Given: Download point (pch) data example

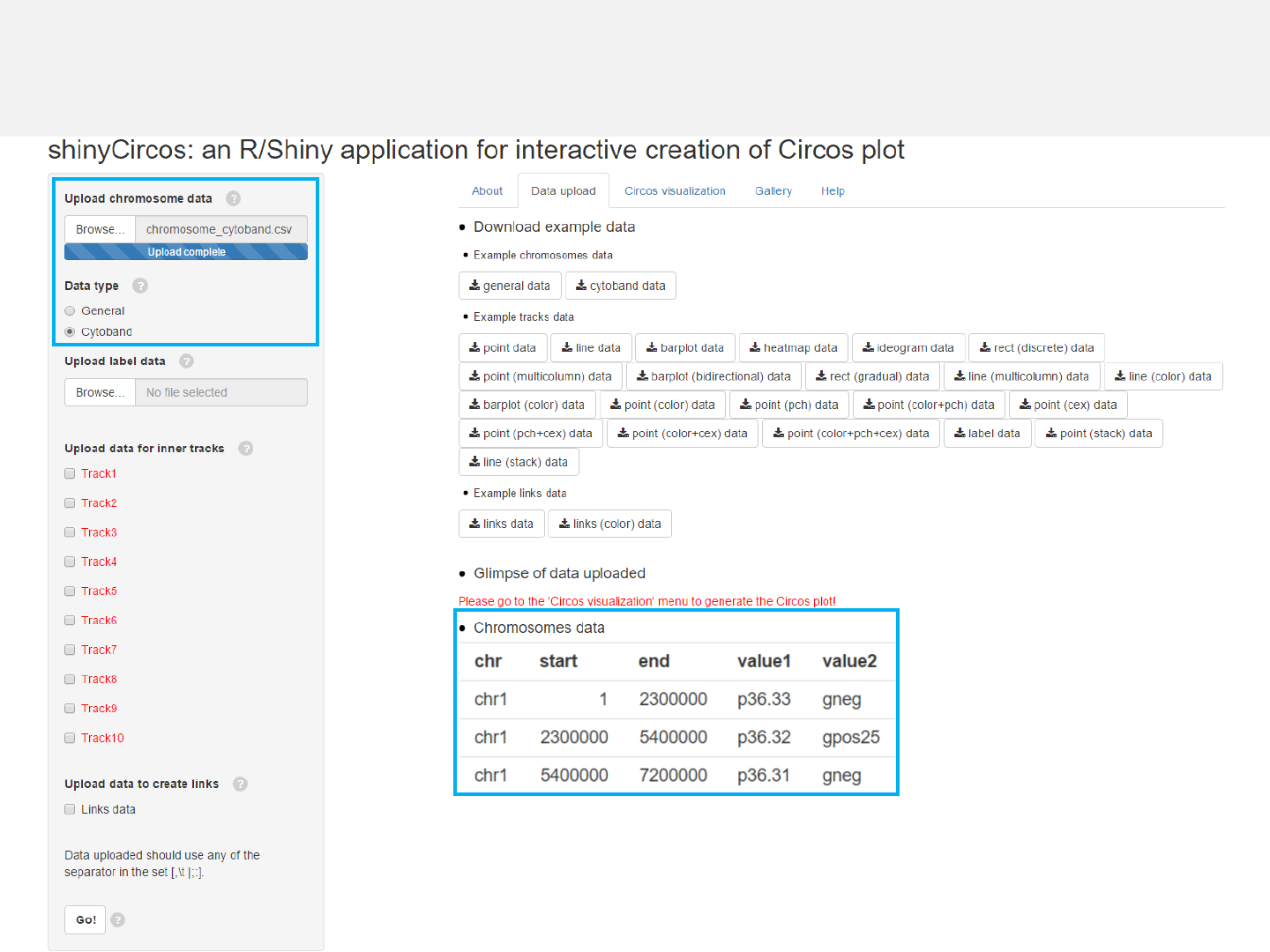Looking at the screenshot, I should (790, 405).
